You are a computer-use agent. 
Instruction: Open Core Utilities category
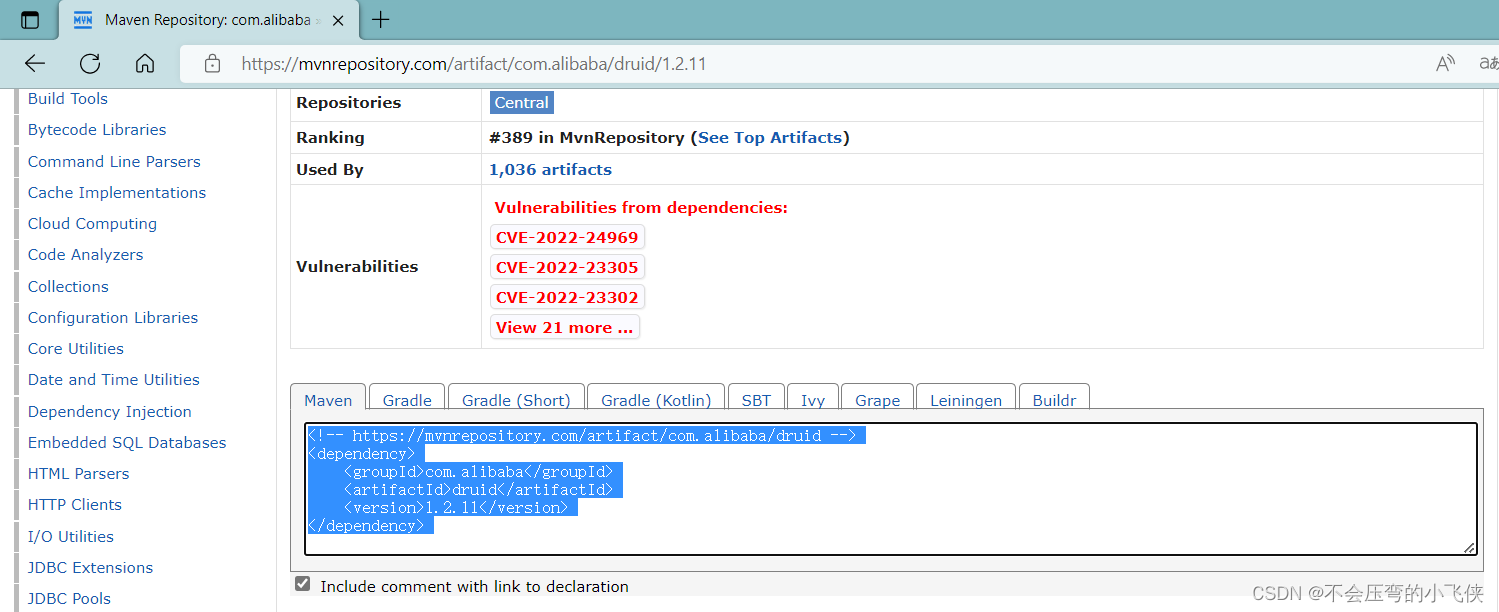(76, 348)
